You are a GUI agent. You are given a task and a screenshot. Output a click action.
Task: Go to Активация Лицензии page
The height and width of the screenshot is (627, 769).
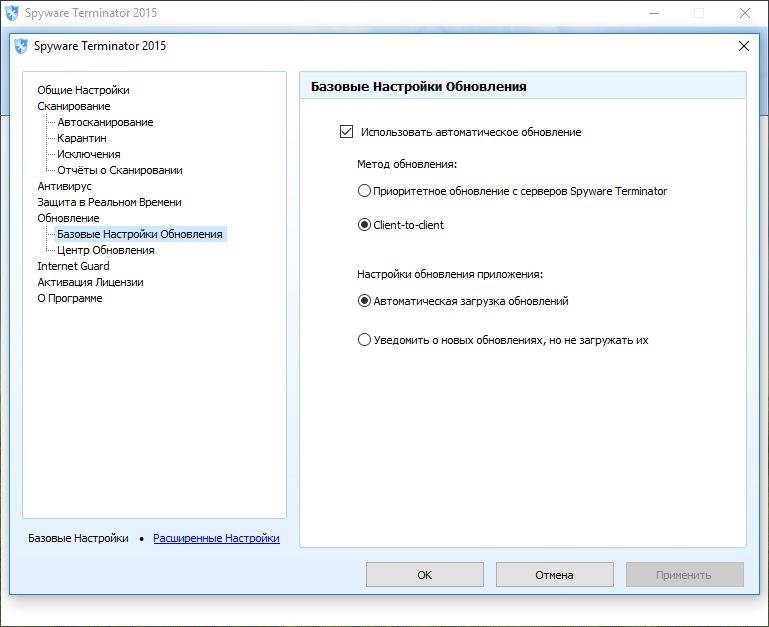coord(90,283)
